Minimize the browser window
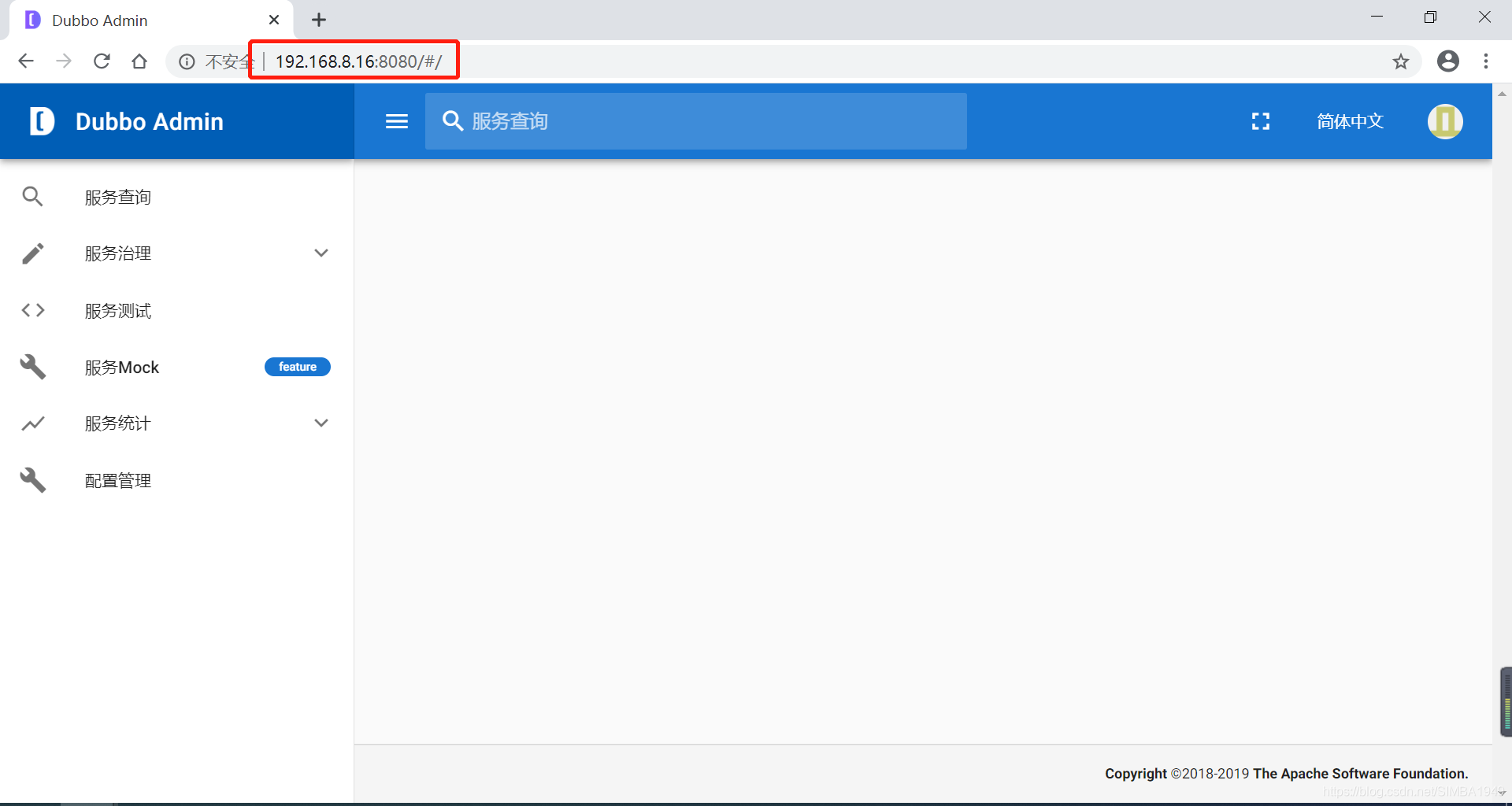The height and width of the screenshot is (806, 1512). point(1377,17)
